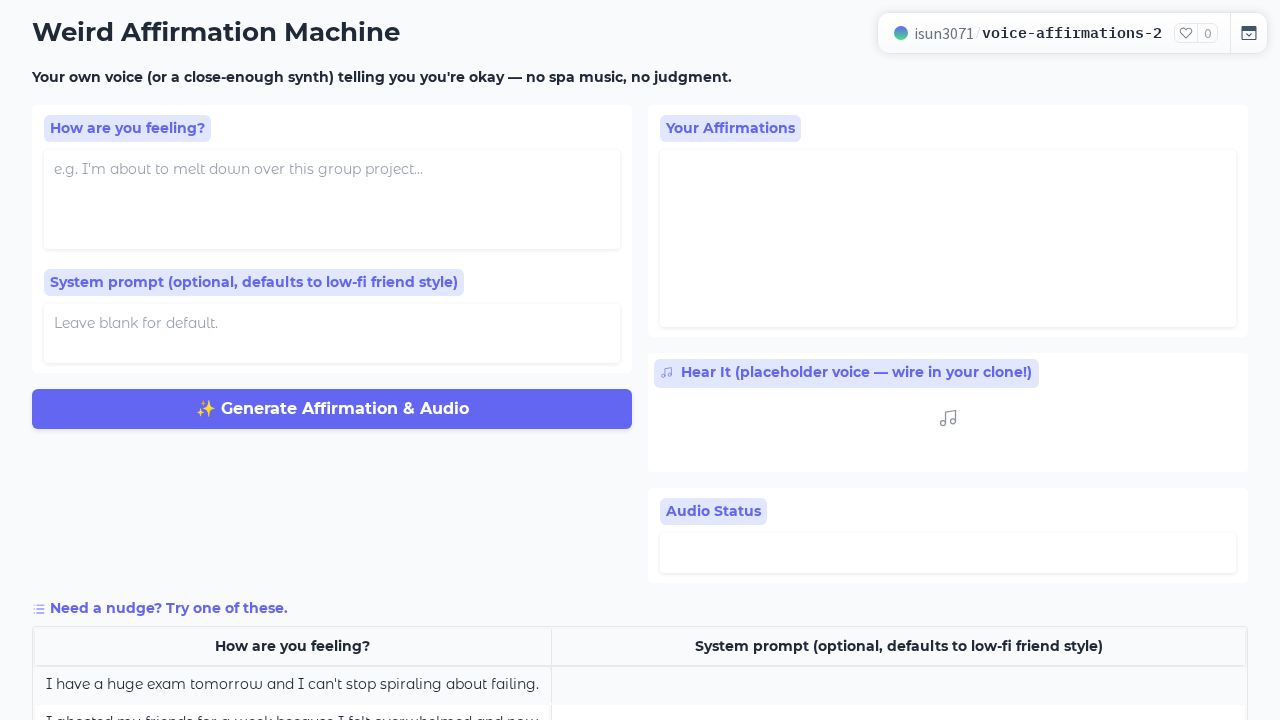Screen dimensions: 1280x720
Task: Click the Your Affirmations output box
Action: click(948, 239)
